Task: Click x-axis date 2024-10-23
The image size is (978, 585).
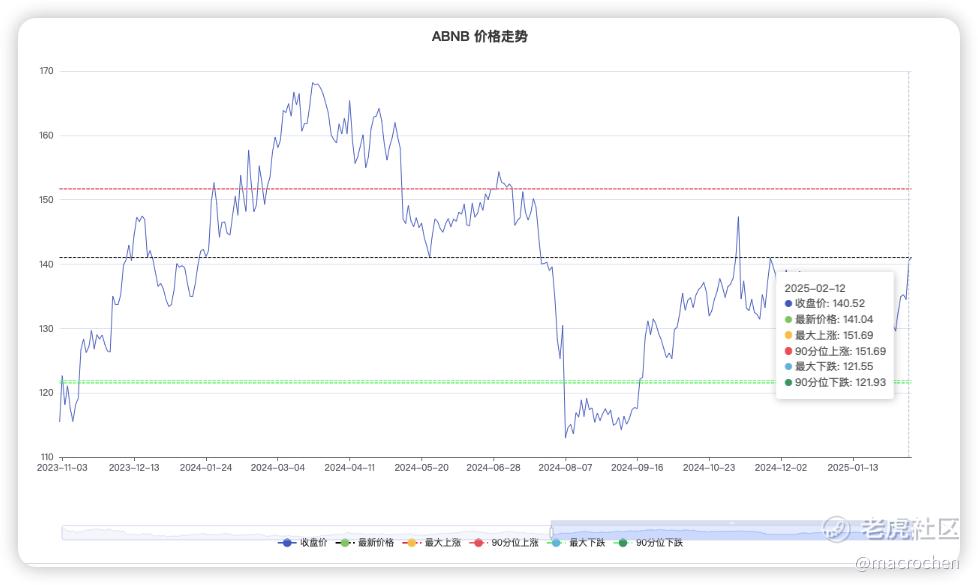Action: coord(709,468)
